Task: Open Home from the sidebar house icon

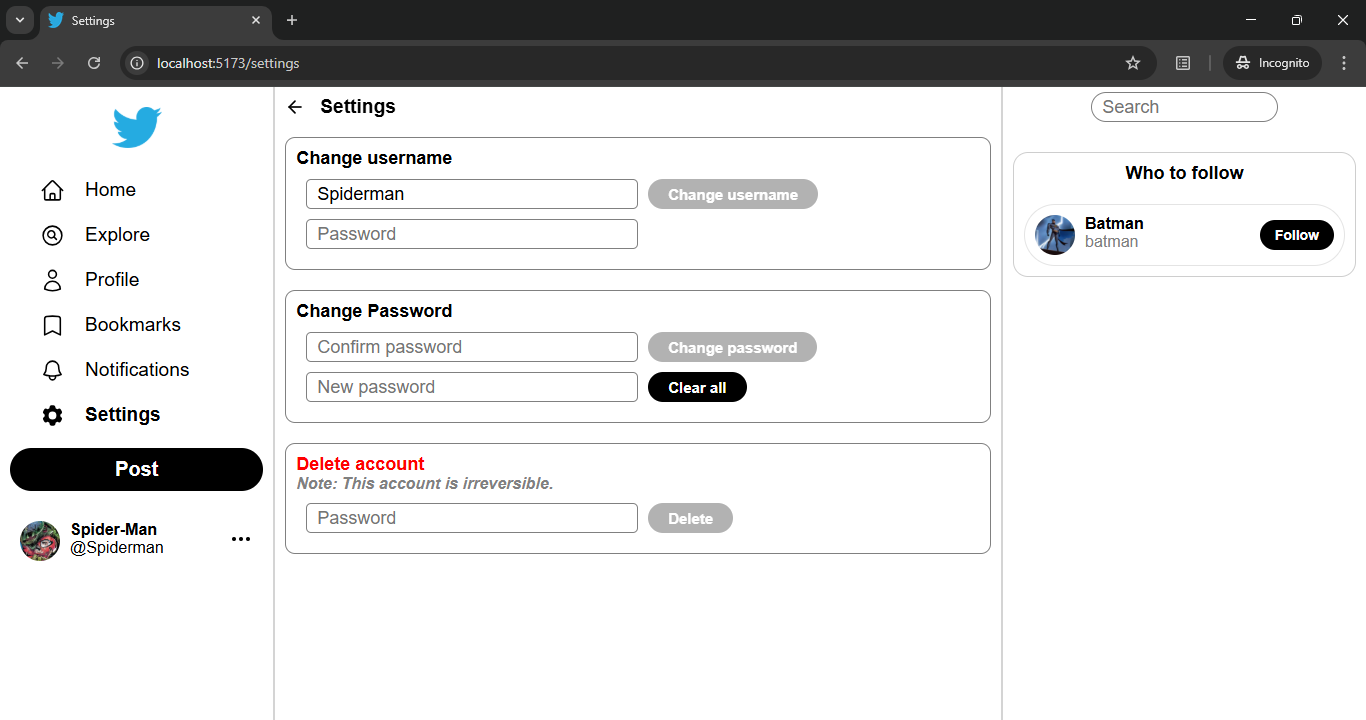Action: click(52, 190)
